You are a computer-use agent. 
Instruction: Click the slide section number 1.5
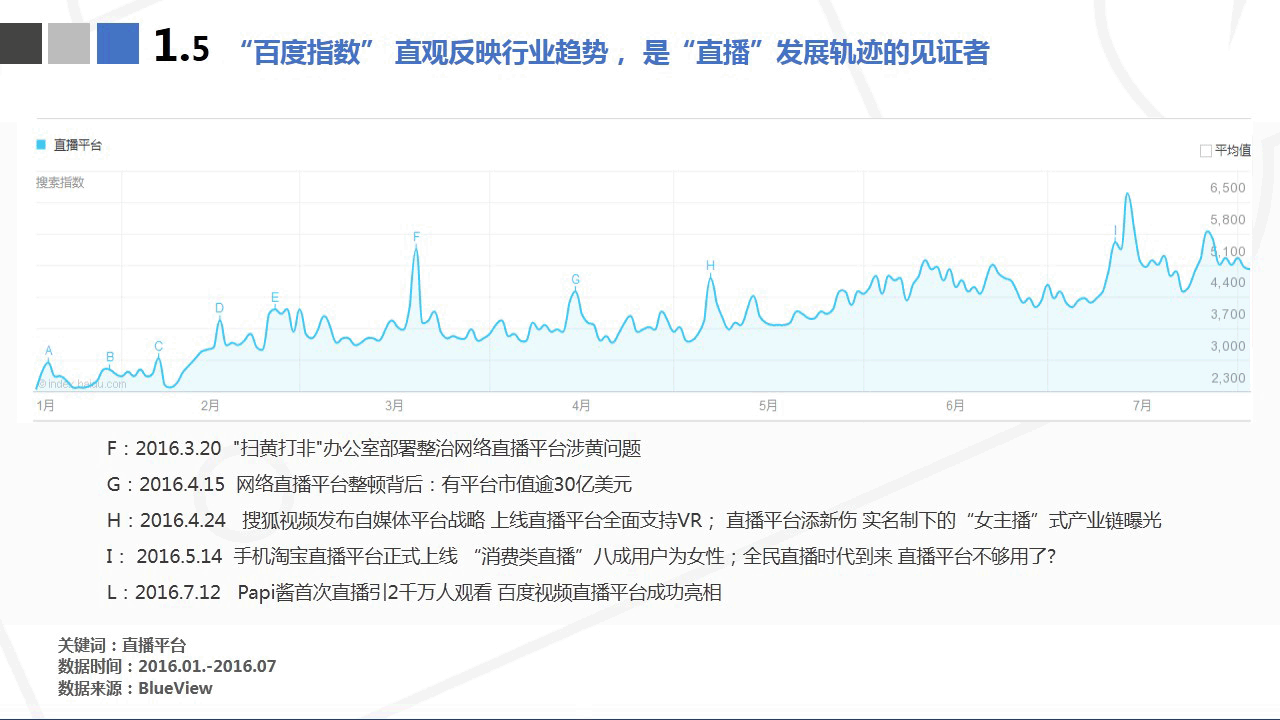point(182,46)
